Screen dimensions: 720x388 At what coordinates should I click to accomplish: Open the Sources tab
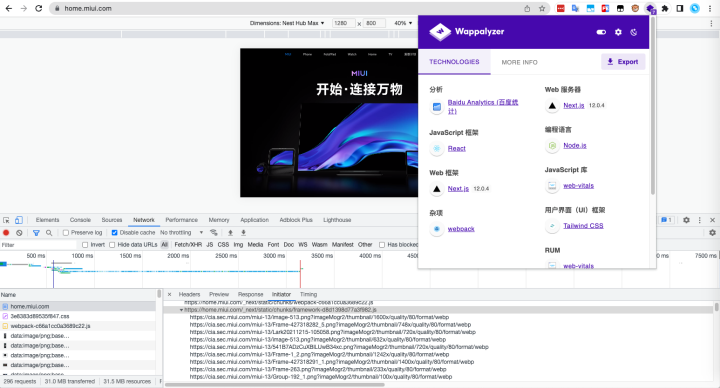112,220
